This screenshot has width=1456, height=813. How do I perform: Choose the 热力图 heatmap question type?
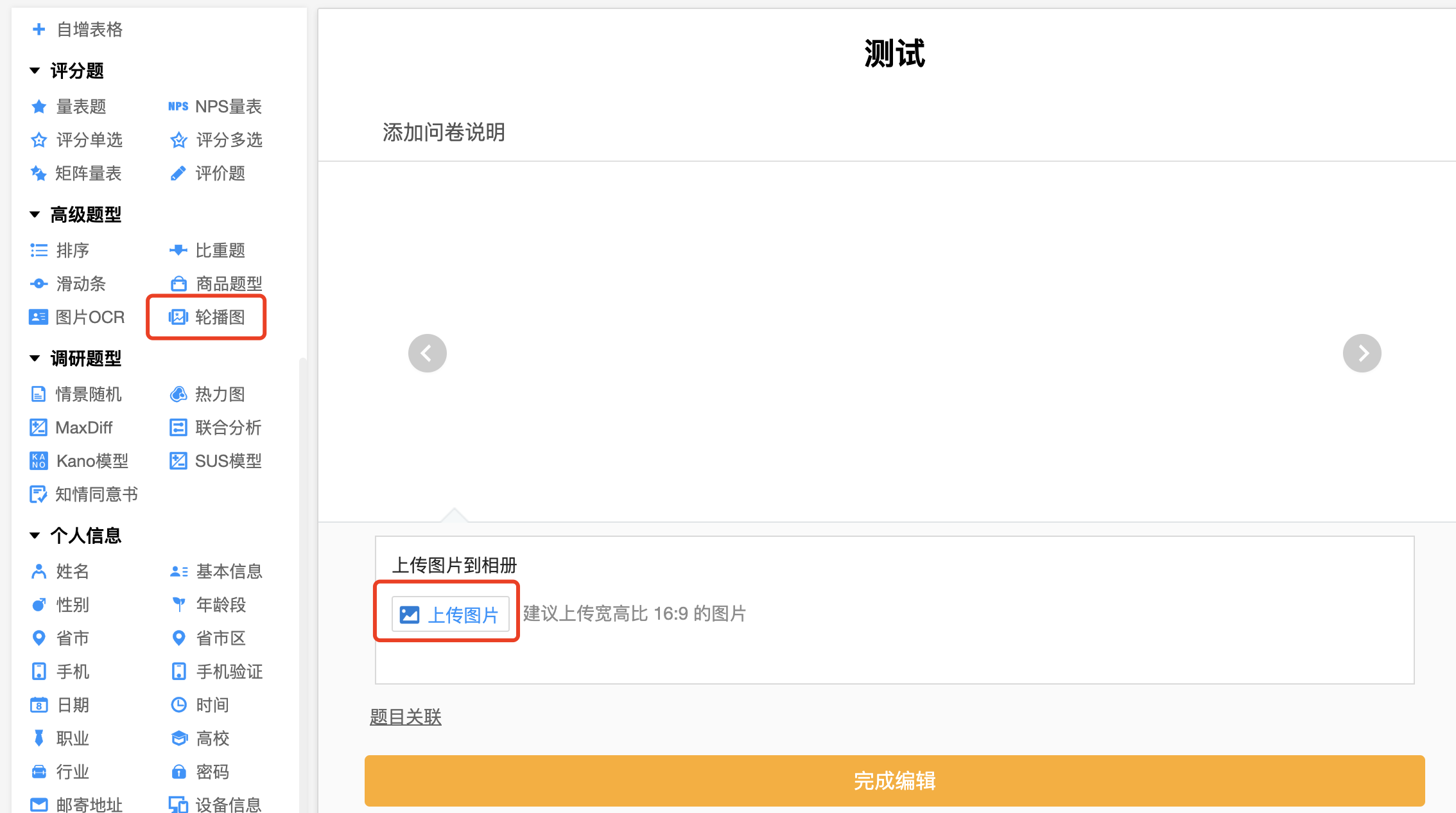[207, 394]
